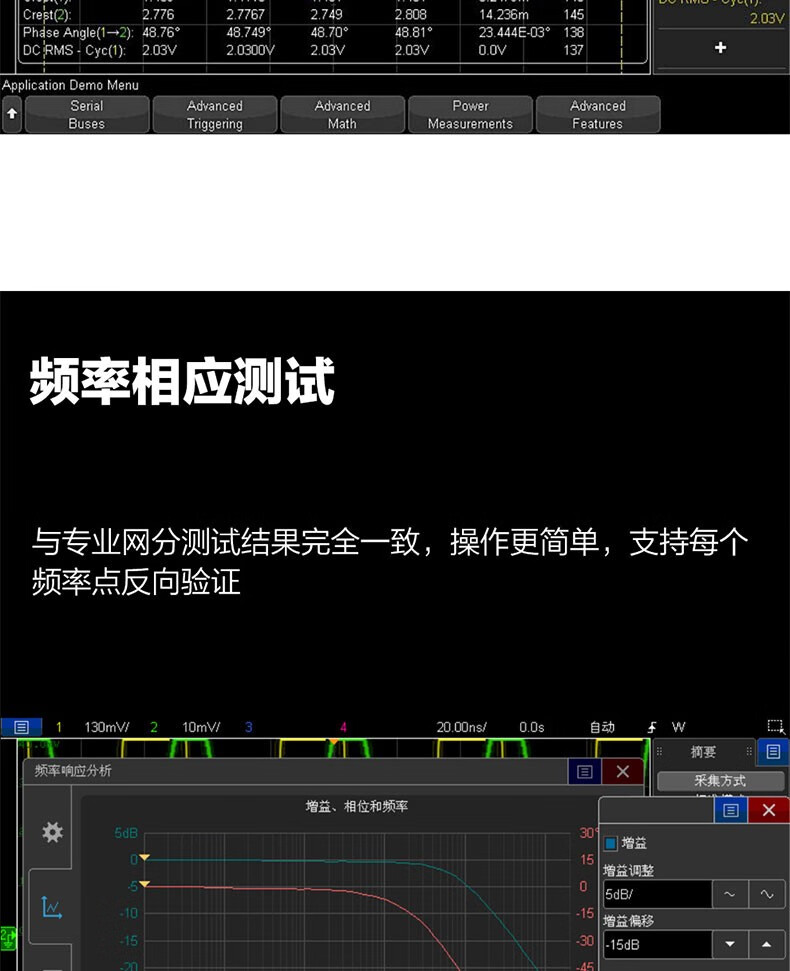Increase gain offset with up arrow
Viewport: 790px width, 971px height.
pyautogui.click(x=766, y=944)
